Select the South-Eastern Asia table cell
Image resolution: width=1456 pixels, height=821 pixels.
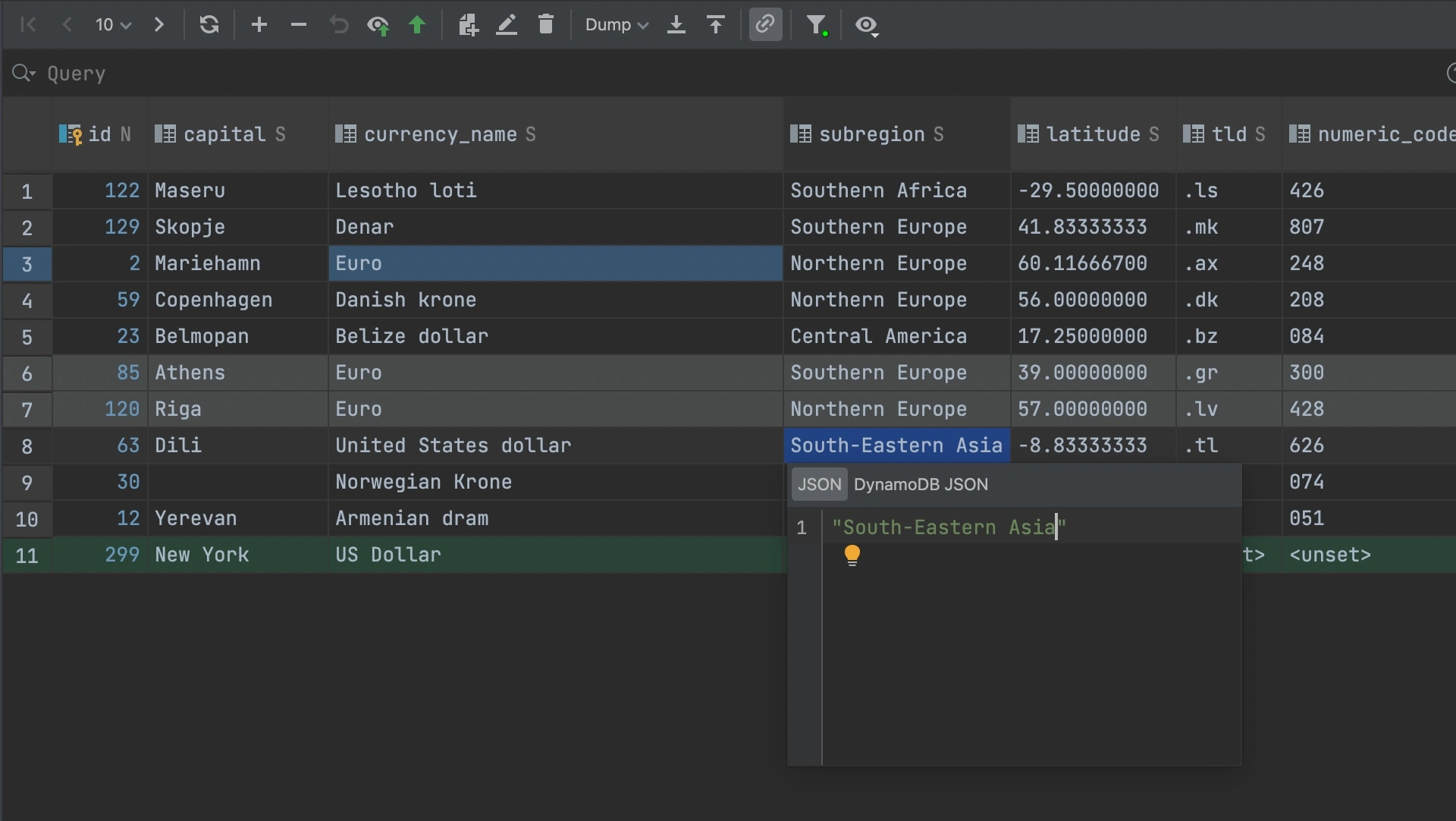[x=897, y=445]
